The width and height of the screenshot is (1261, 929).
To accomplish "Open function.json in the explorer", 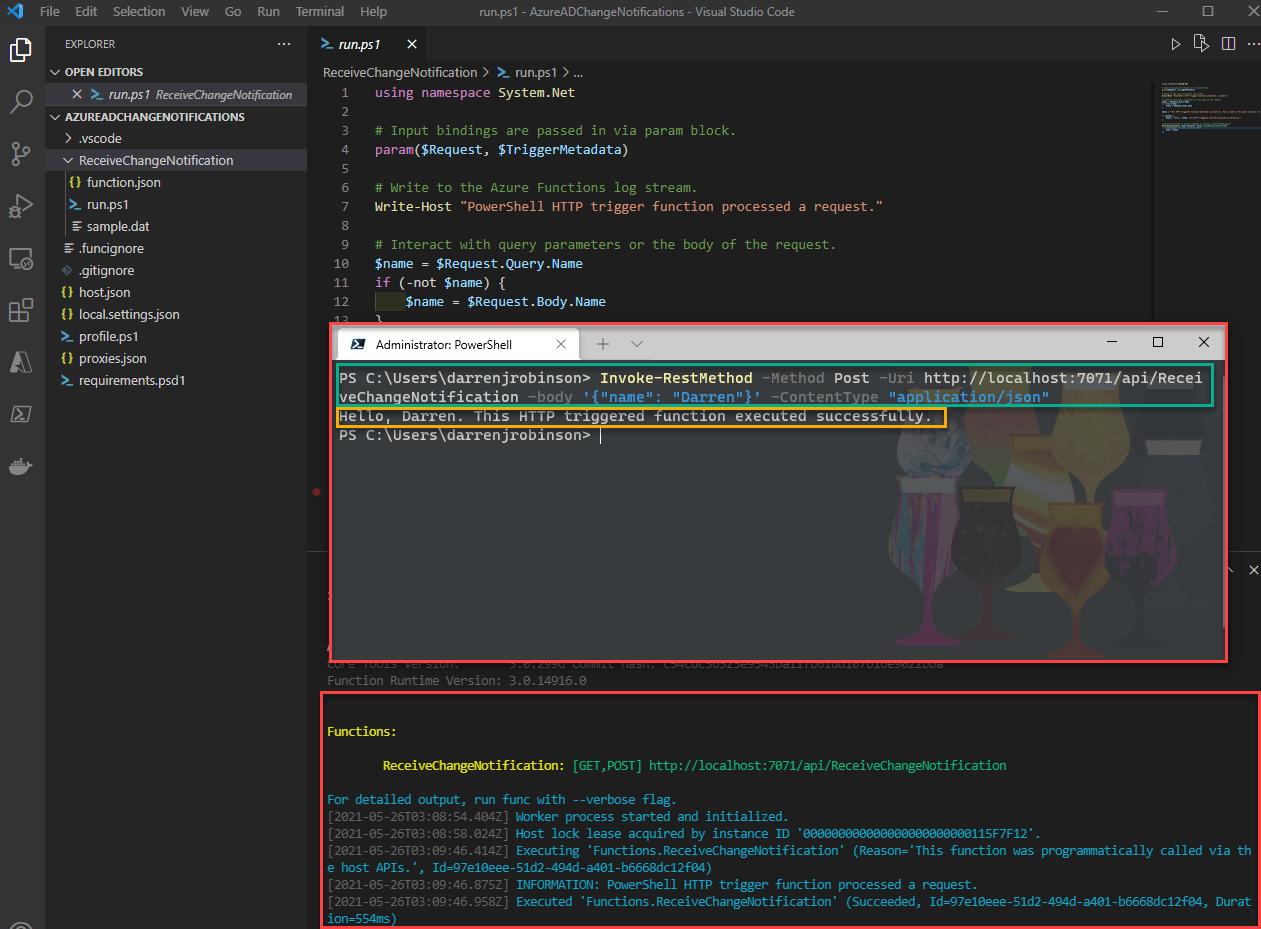I will click(175, 182).
